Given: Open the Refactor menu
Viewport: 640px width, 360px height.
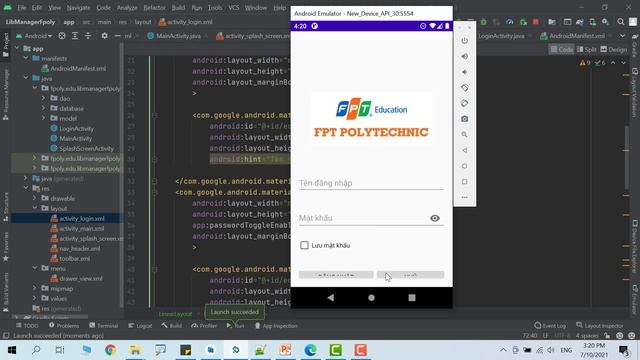Looking at the screenshot, I should coord(154,7).
